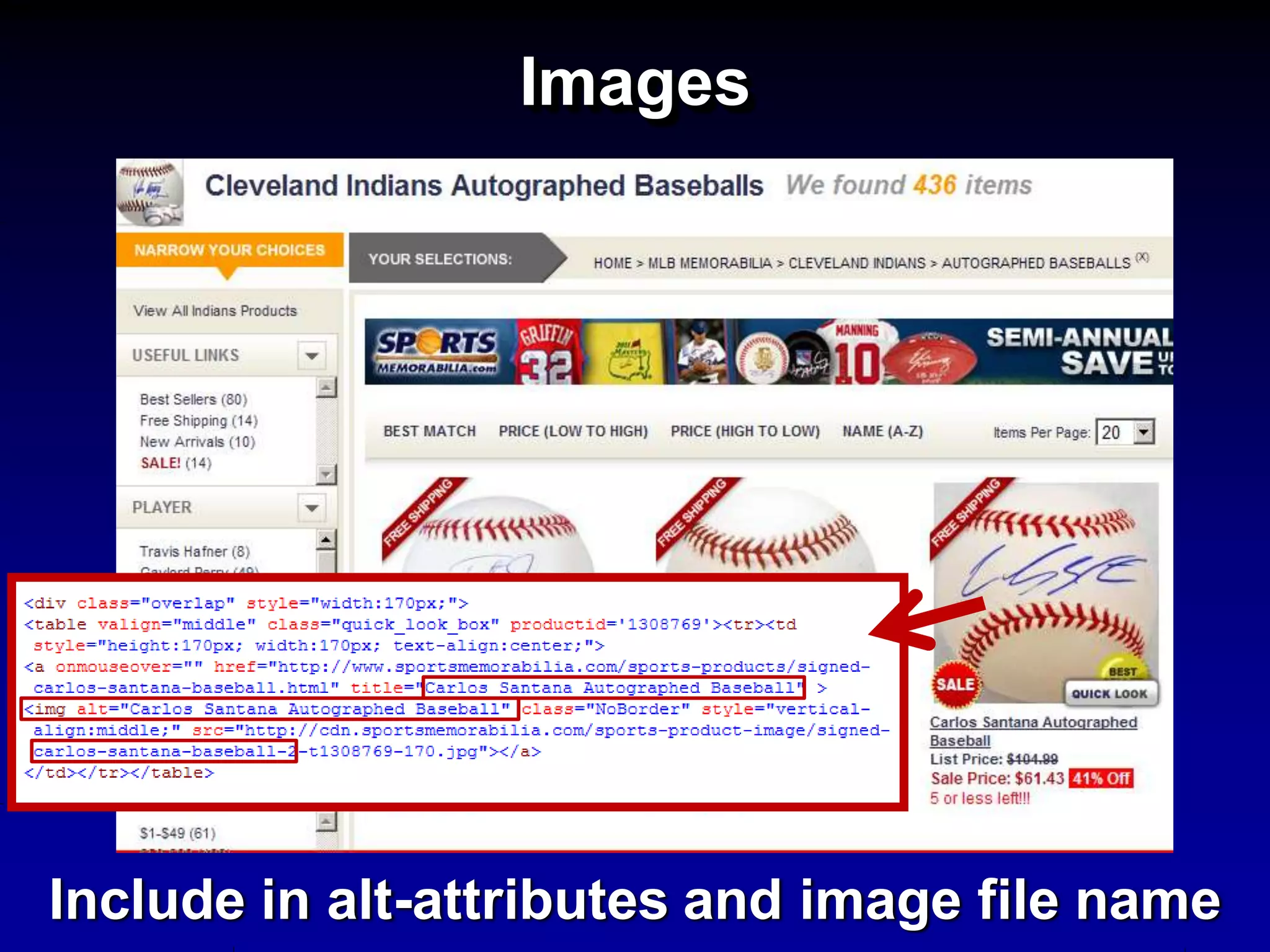
Task: Remove Autographed Baseballs selection (x) icon
Action: [1142, 257]
